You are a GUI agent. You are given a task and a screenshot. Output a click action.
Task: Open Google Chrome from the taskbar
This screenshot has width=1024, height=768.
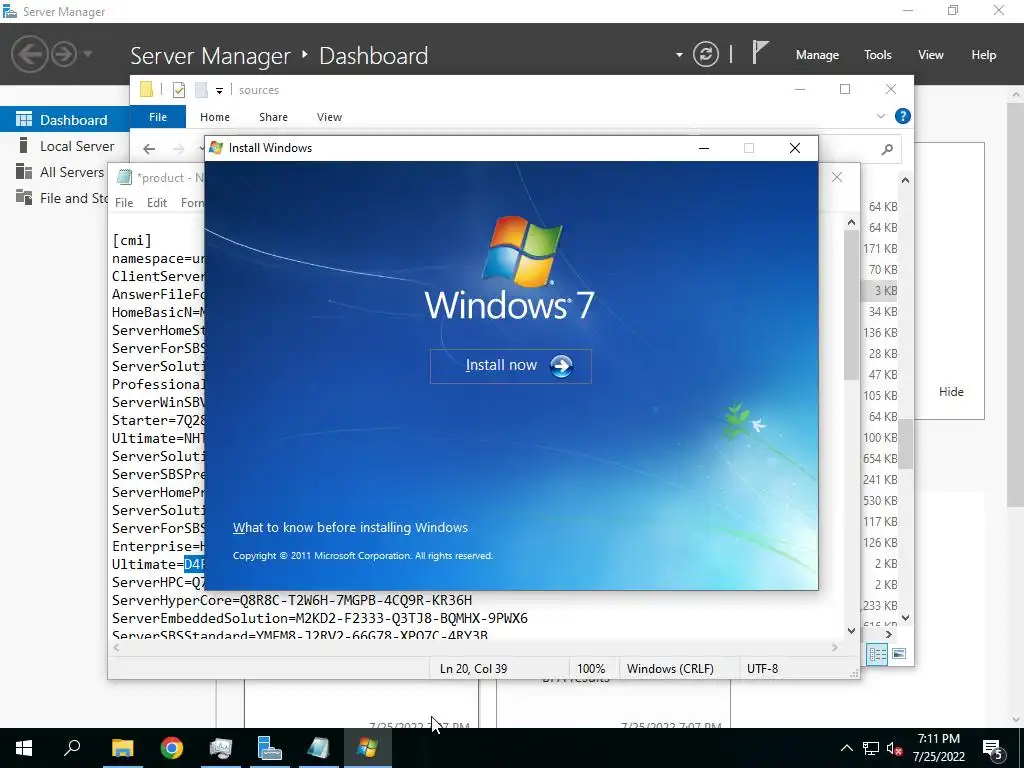pyautogui.click(x=172, y=748)
